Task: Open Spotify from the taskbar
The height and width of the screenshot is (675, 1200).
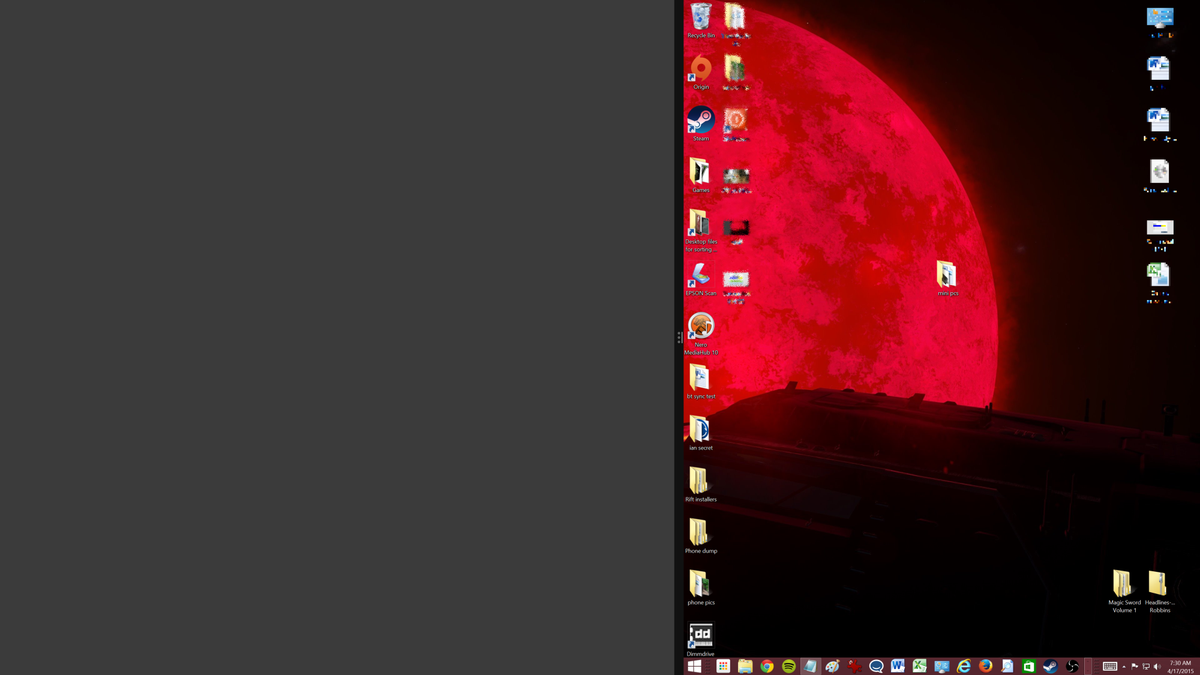Action: pyautogui.click(x=788, y=666)
